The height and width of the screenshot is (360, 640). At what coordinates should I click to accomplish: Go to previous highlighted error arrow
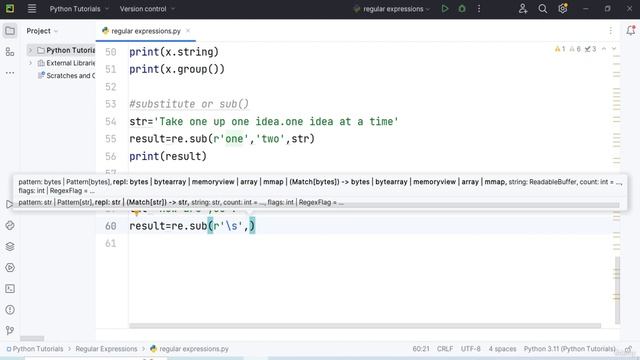(x=604, y=49)
